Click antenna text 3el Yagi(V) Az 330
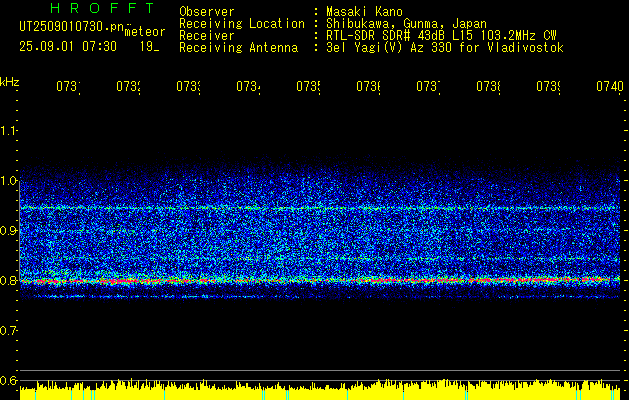 (x=389, y=48)
